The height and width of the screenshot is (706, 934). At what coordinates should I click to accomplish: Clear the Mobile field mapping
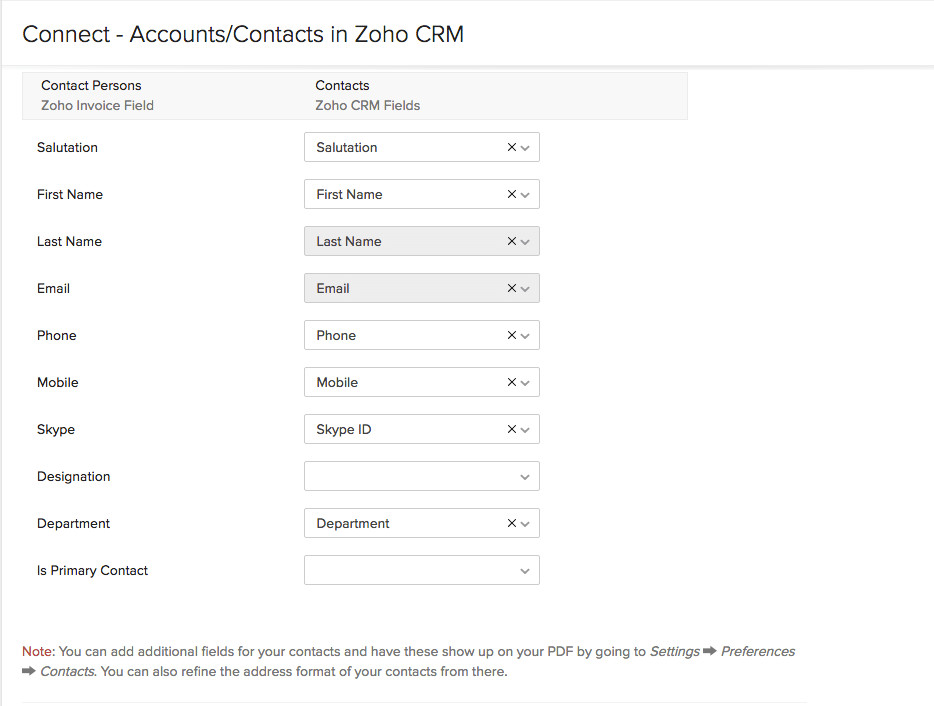click(511, 382)
